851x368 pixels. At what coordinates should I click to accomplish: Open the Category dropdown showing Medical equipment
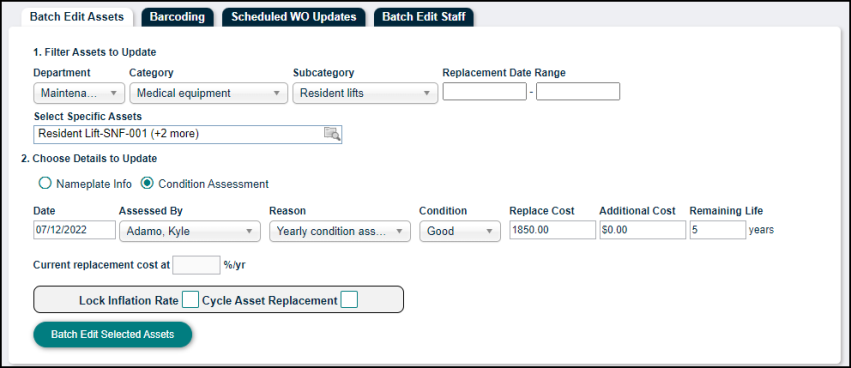click(208, 93)
